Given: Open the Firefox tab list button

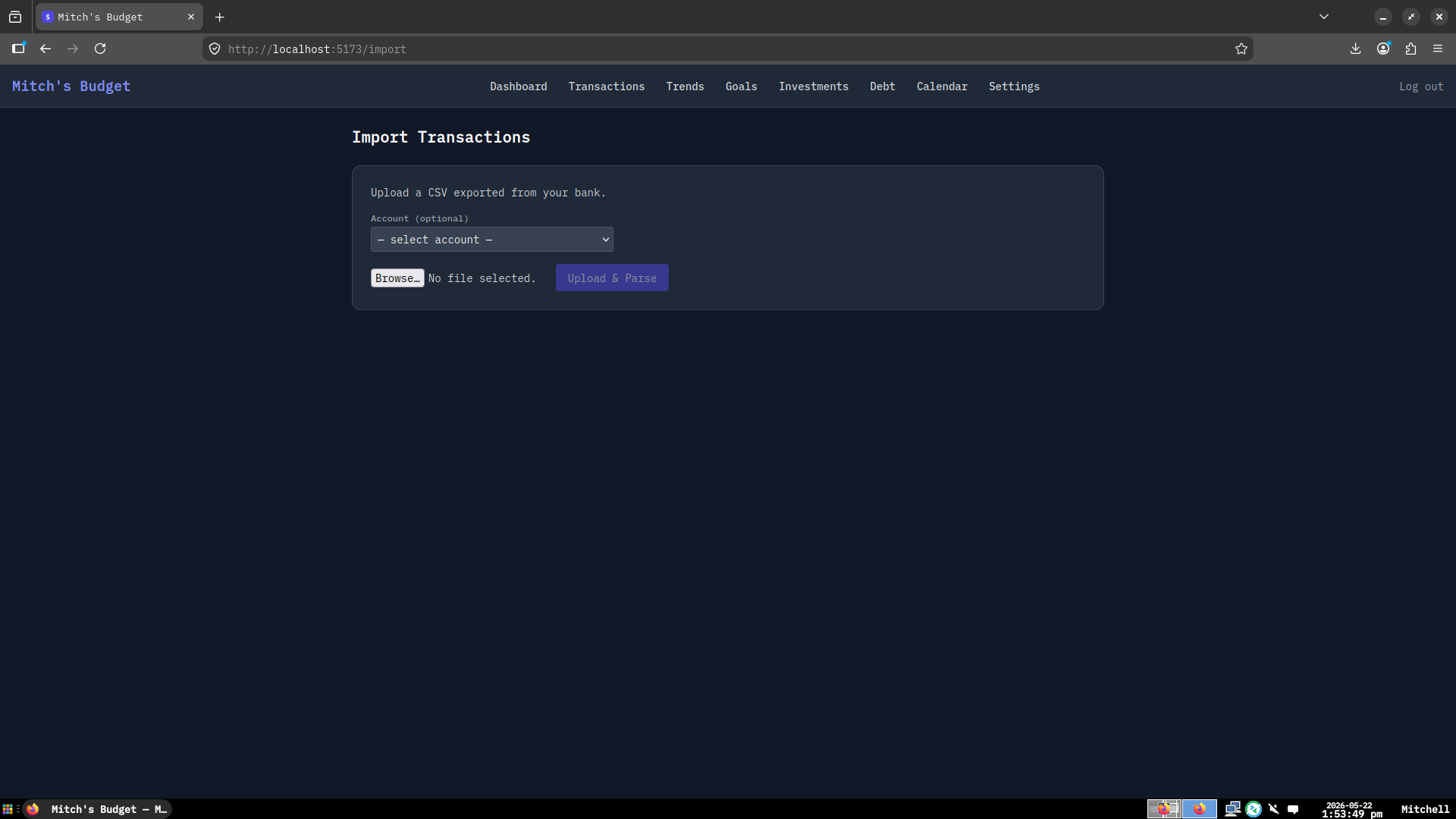Looking at the screenshot, I should click(x=15, y=17).
